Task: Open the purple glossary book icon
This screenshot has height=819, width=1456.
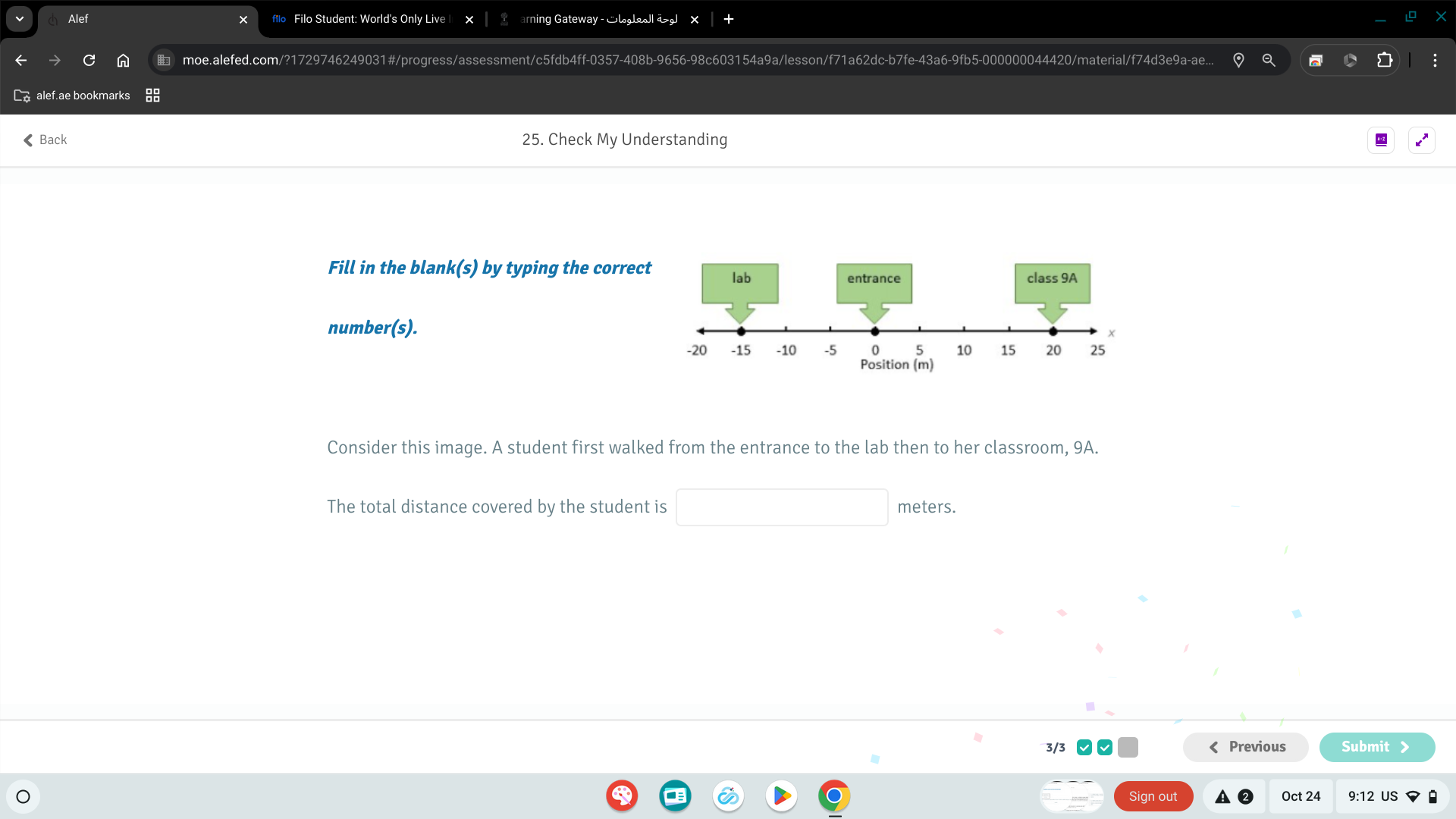Action: click(1380, 140)
